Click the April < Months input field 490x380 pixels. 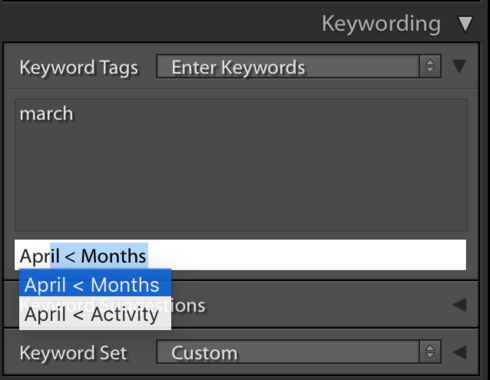[240, 255]
